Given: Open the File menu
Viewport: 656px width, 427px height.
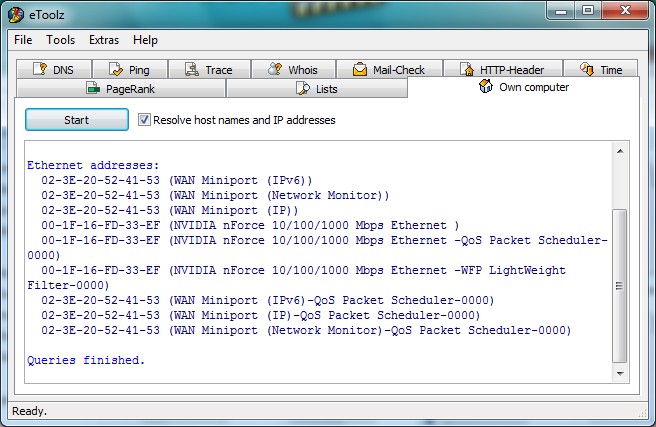Looking at the screenshot, I should coord(23,40).
